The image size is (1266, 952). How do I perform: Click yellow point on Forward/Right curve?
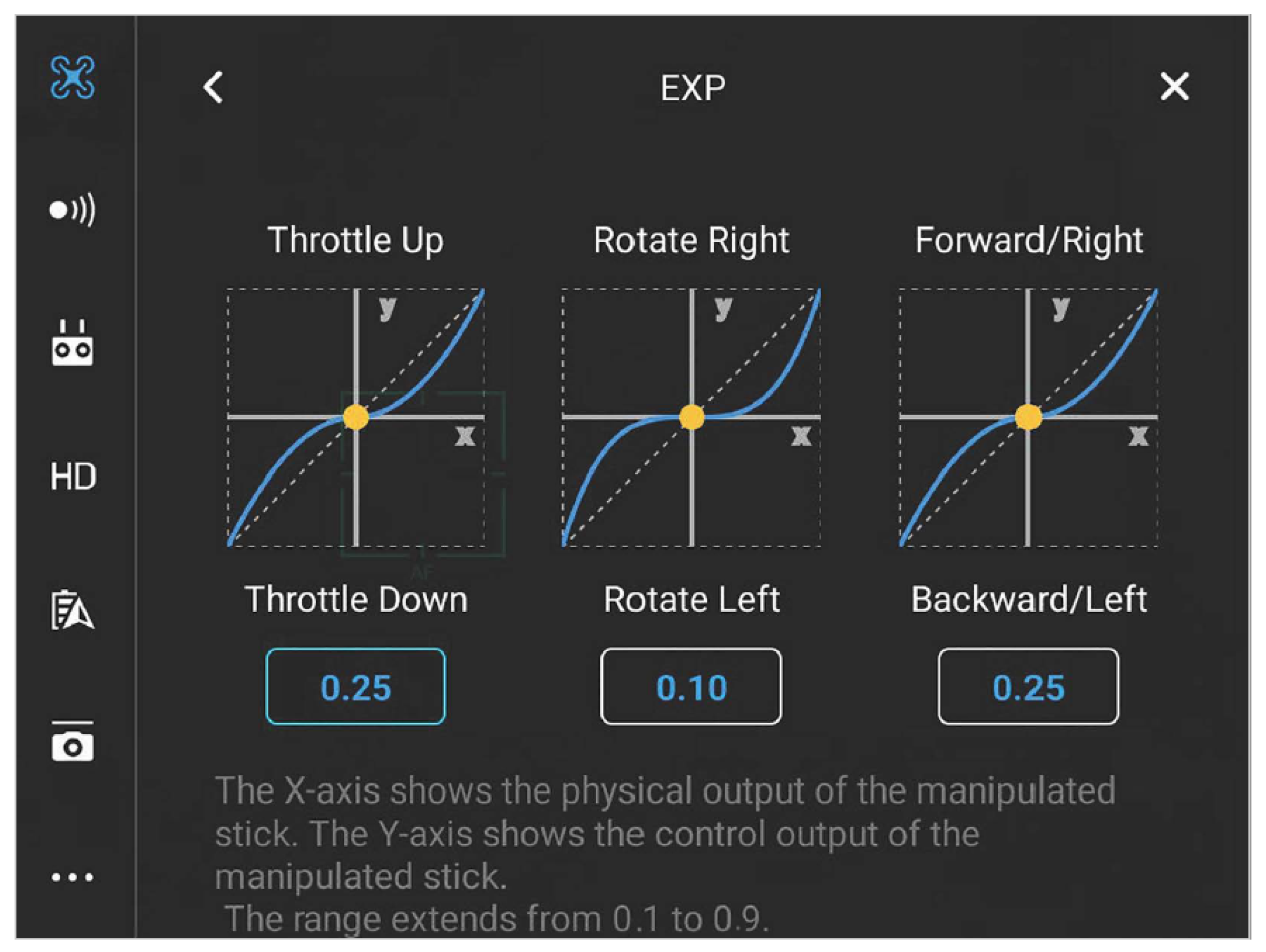pos(1028,417)
